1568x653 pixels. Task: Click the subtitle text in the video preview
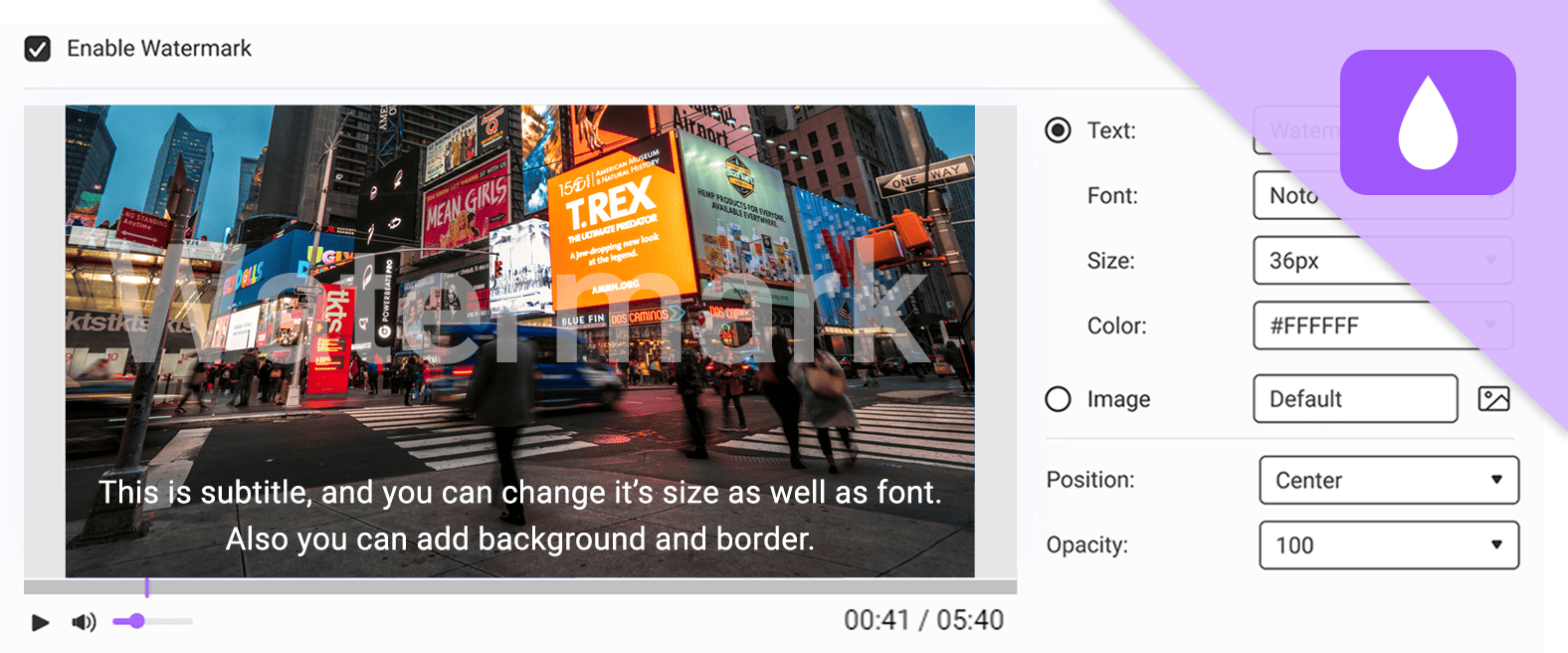(x=520, y=516)
